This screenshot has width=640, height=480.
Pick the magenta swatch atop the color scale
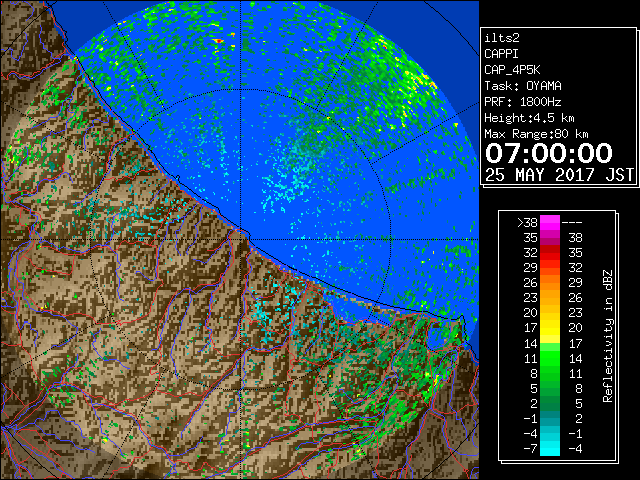click(550, 223)
